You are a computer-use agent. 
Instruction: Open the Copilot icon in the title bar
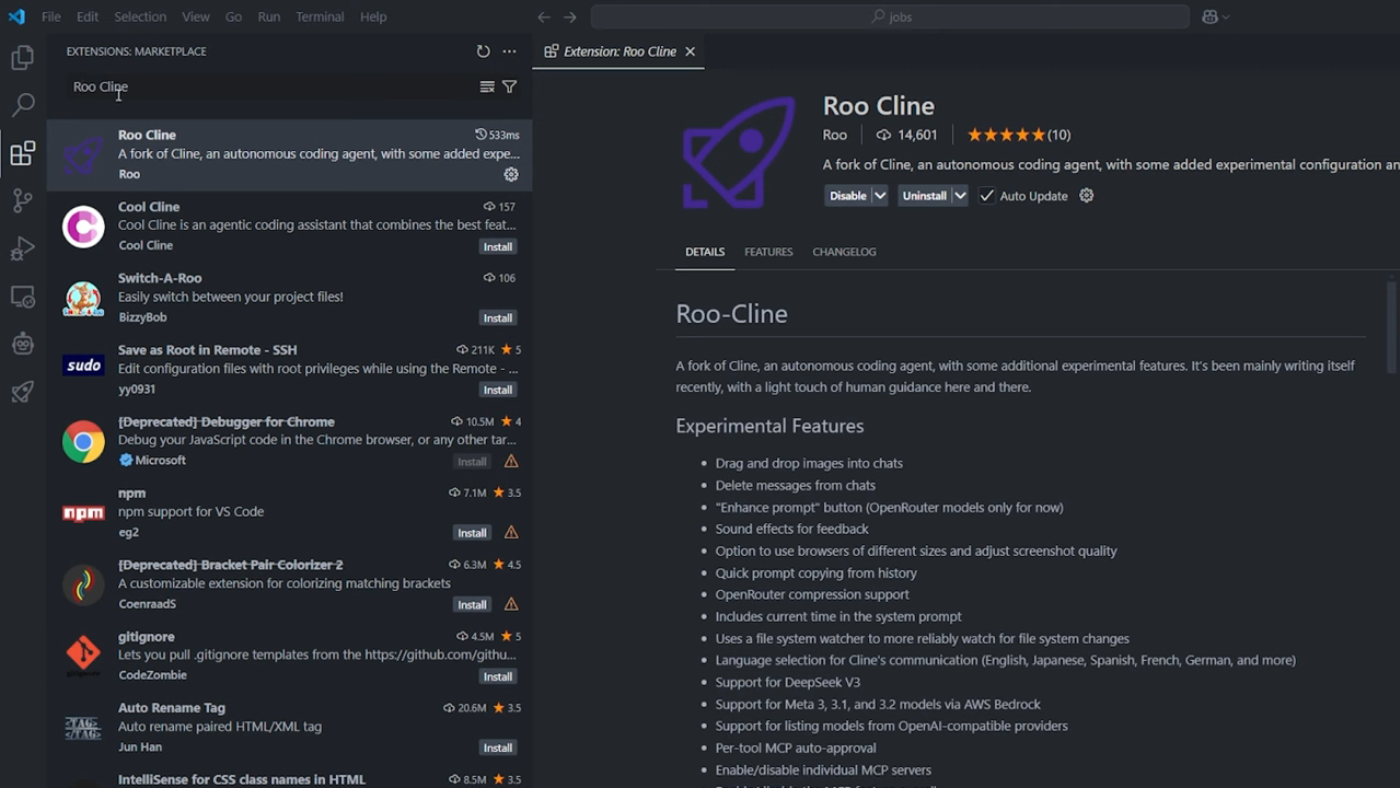point(1209,17)
